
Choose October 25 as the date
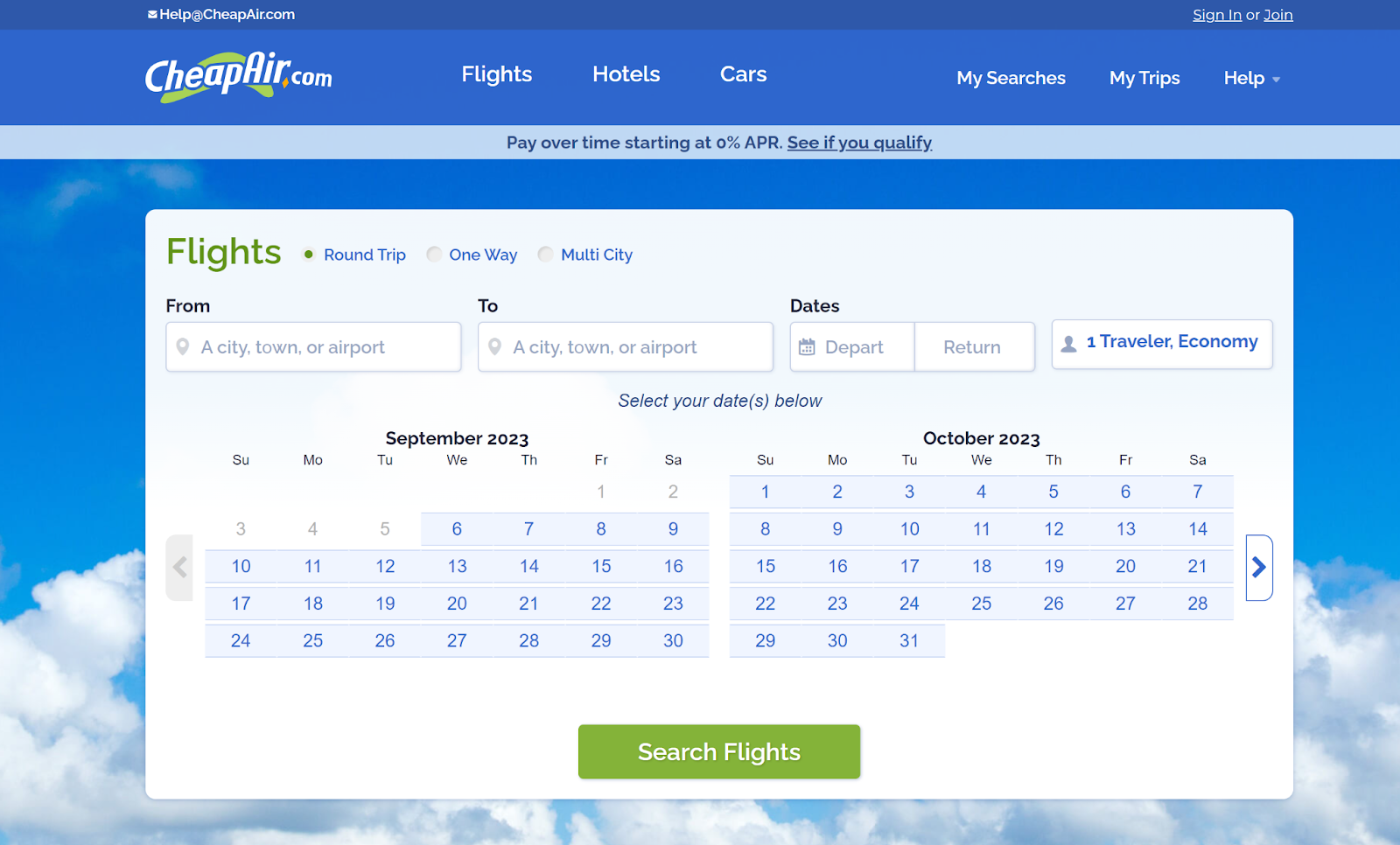click(x=982, y=604)
